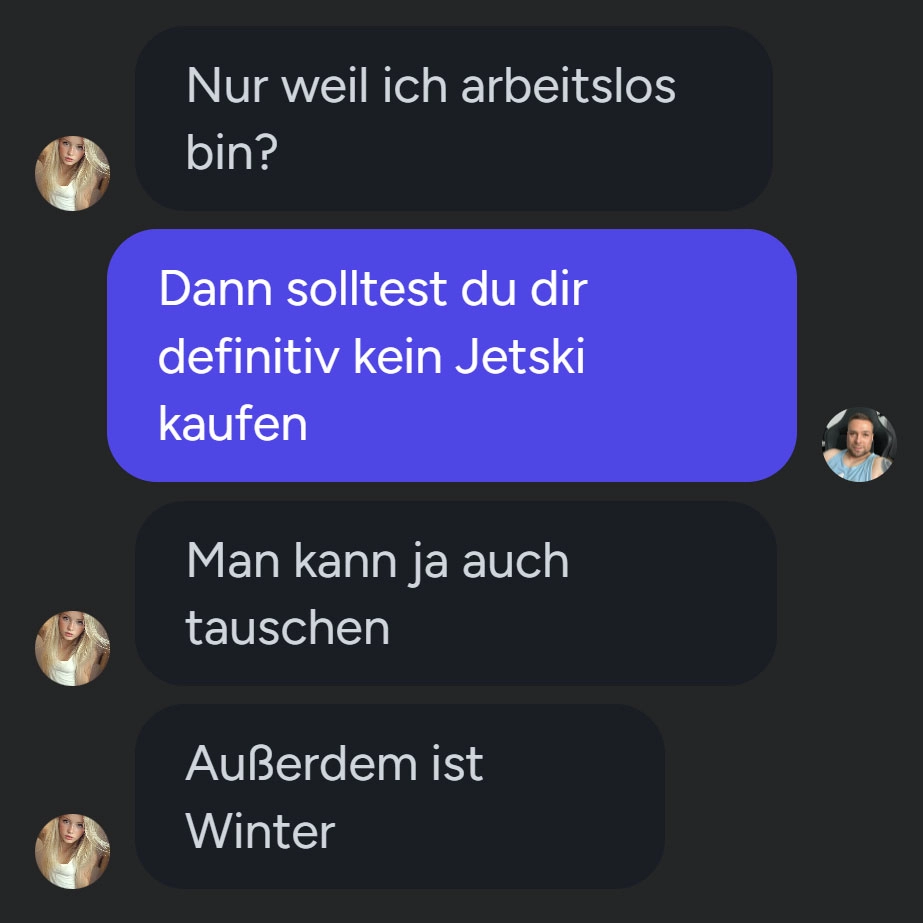Click the word "kaufen" in blue bubble
The width and height of the screenshot is (923, 923).
click(233, 424)
